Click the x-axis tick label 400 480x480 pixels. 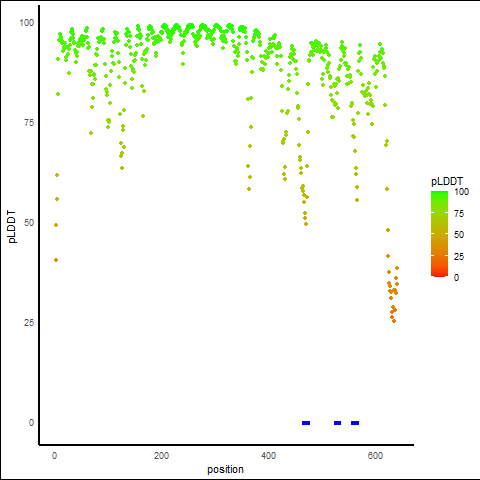pos(268,456)
